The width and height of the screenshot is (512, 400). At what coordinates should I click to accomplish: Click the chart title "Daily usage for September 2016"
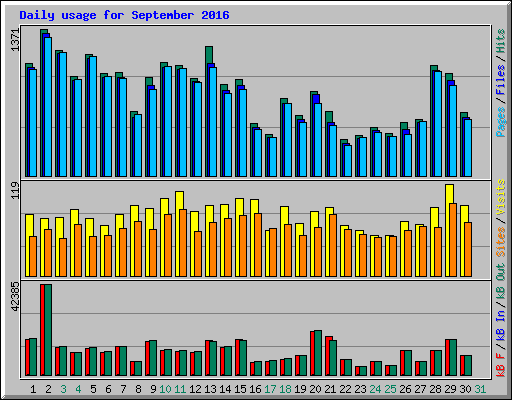[x=124, y=15]
